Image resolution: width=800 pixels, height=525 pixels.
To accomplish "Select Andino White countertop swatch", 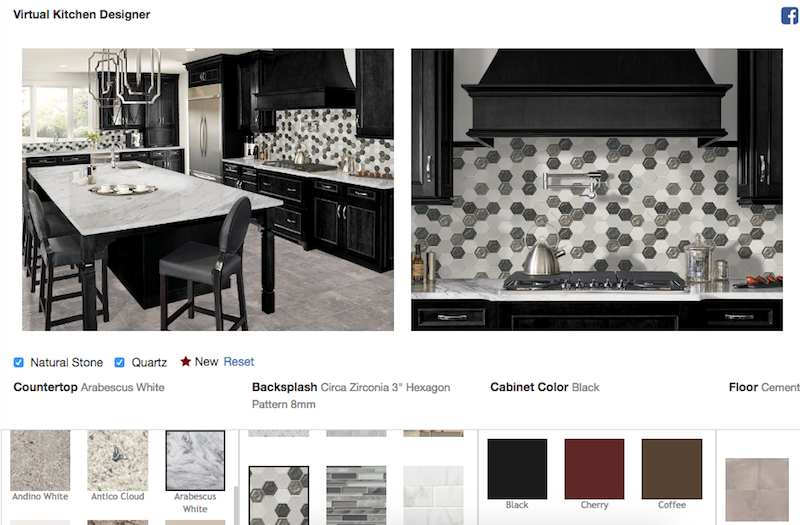I will (40, 460).
